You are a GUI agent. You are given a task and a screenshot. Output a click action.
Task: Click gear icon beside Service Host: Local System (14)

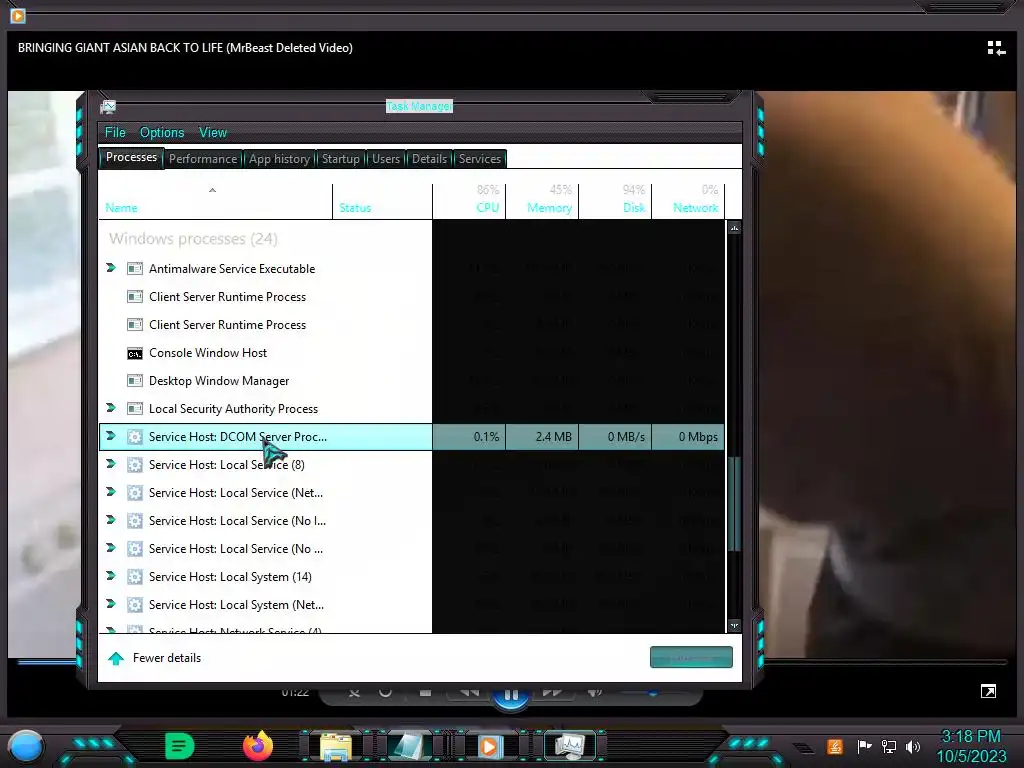point(135,577)
